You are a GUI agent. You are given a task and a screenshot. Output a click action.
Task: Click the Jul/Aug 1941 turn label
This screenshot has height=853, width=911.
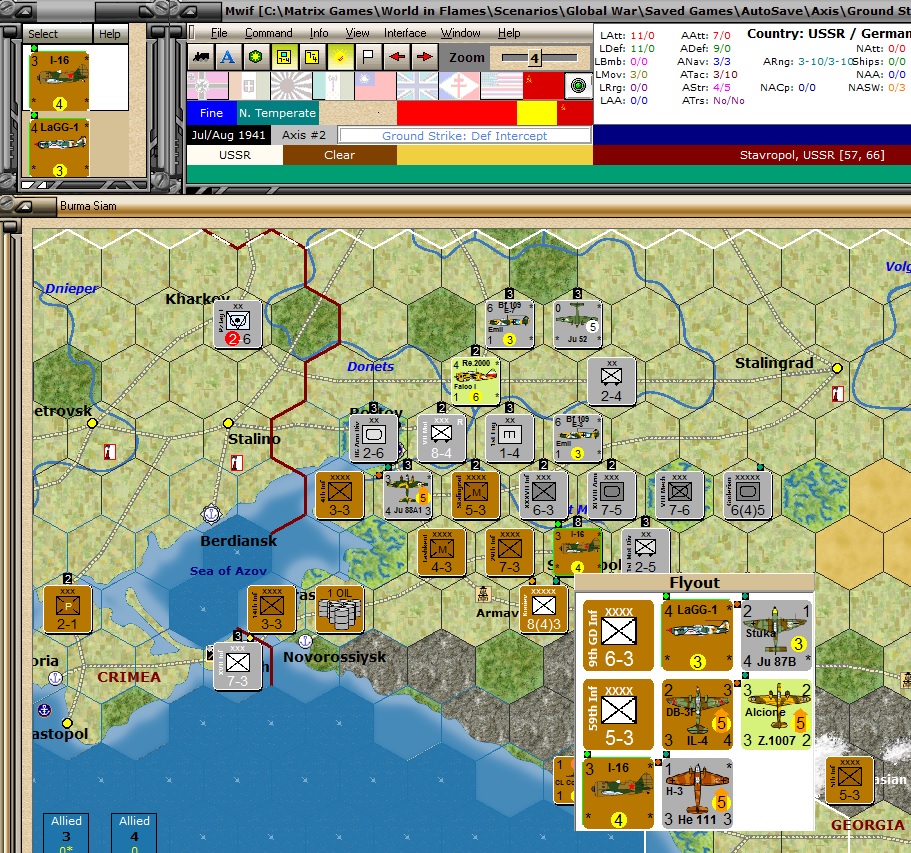coord(228,135)
